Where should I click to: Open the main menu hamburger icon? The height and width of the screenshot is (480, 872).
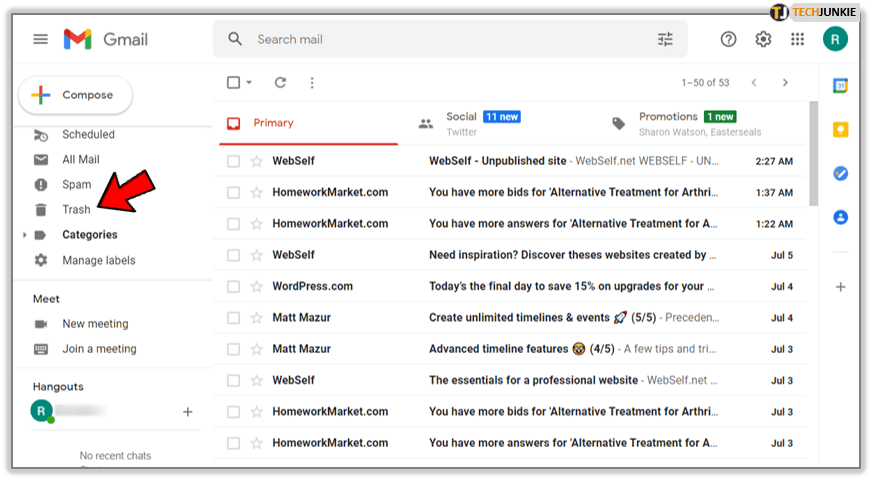pos(40,39)
